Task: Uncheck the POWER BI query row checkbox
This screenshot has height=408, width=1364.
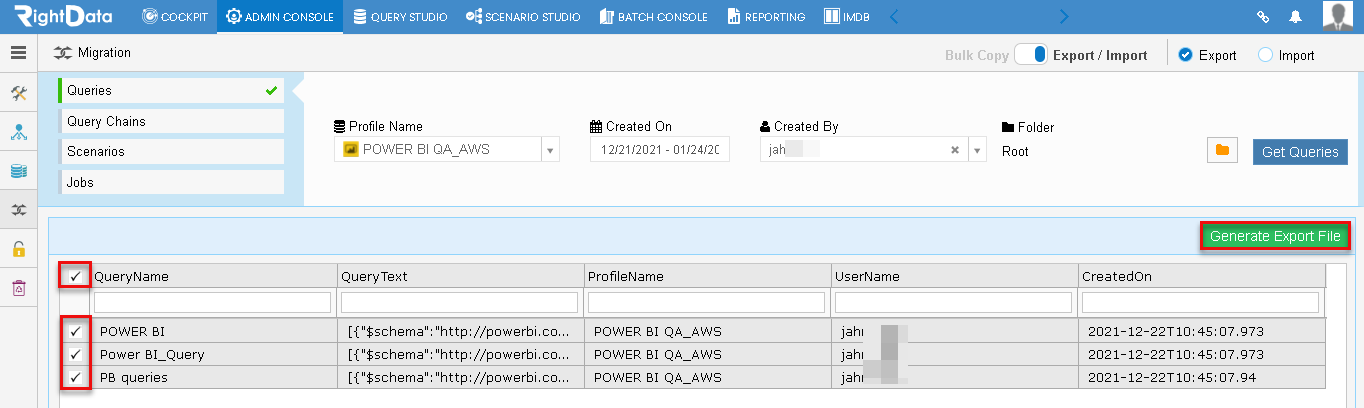Action: click(x=75, y=331)
